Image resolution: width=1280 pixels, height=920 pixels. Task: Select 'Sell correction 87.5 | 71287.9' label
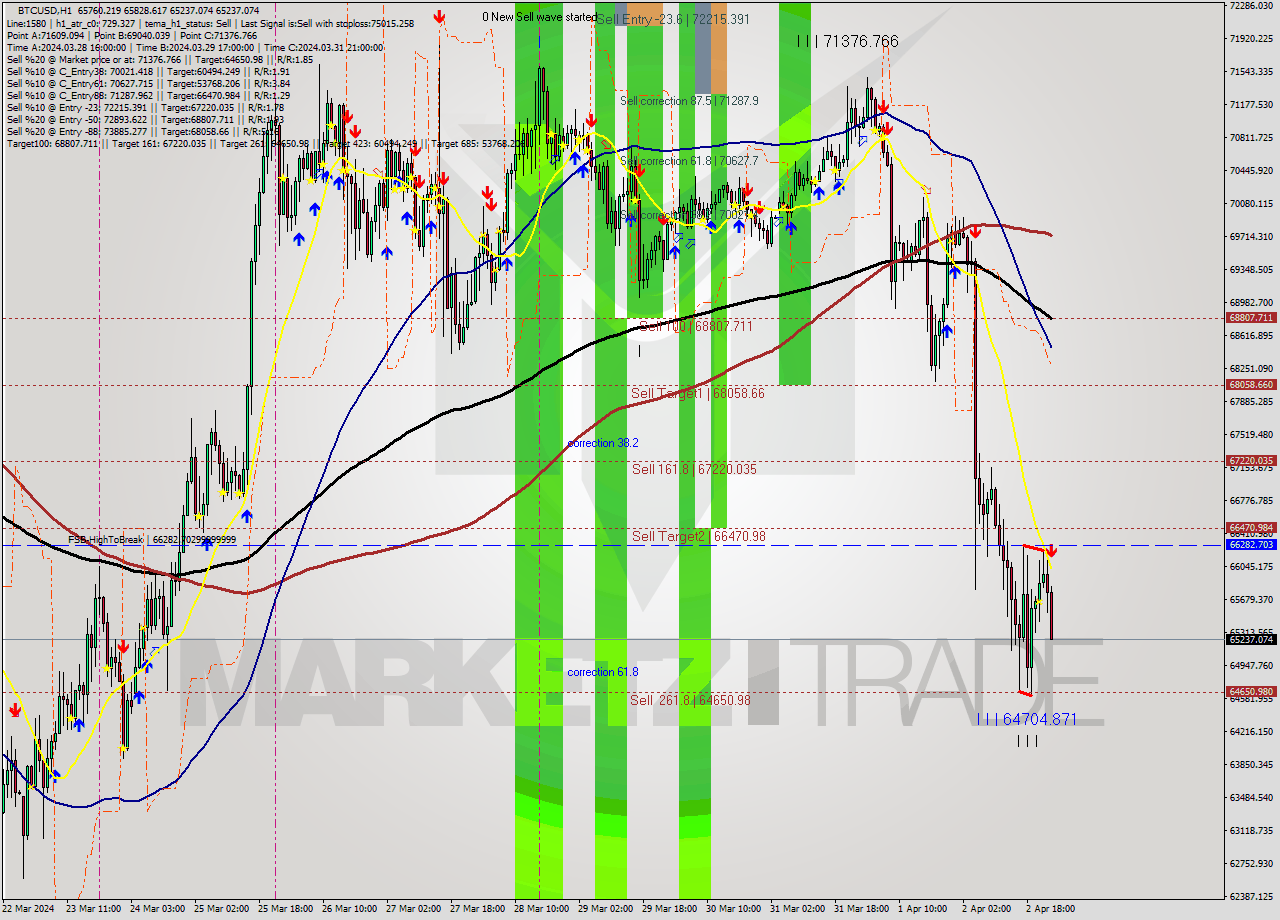pyautogui.click(x=689, y=101)
